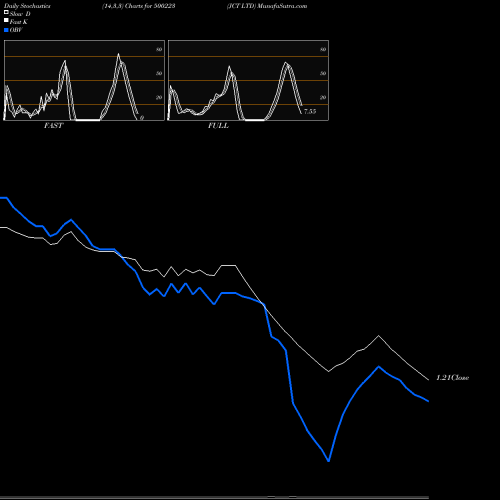Click the final point of white Close line
This screenshot has width=500, height=500.
pyautogui.click(x=428, y=380)
